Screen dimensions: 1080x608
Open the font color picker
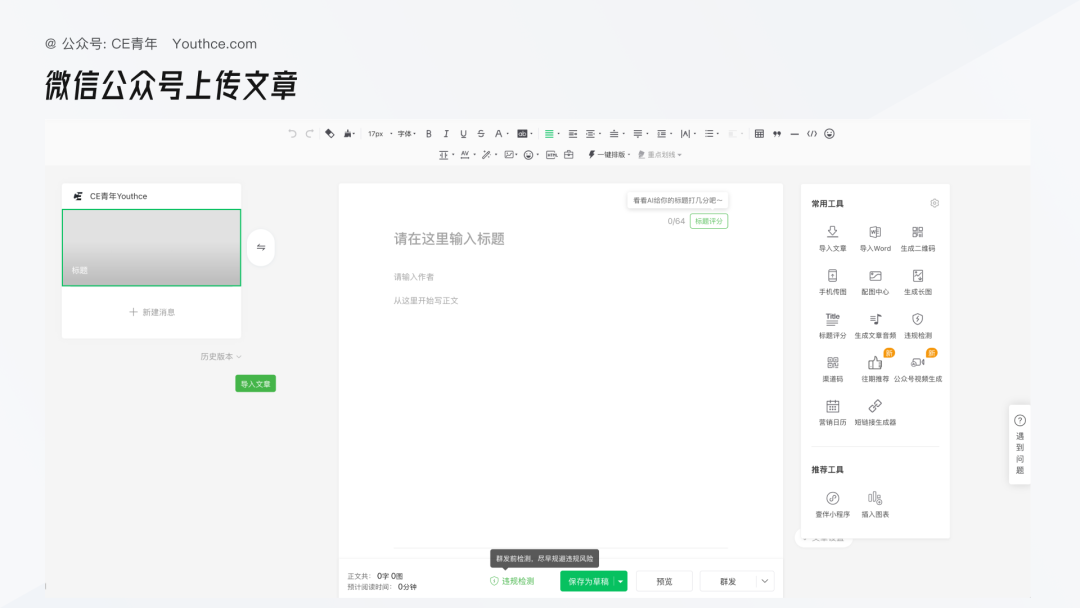[x=497, y=133]
